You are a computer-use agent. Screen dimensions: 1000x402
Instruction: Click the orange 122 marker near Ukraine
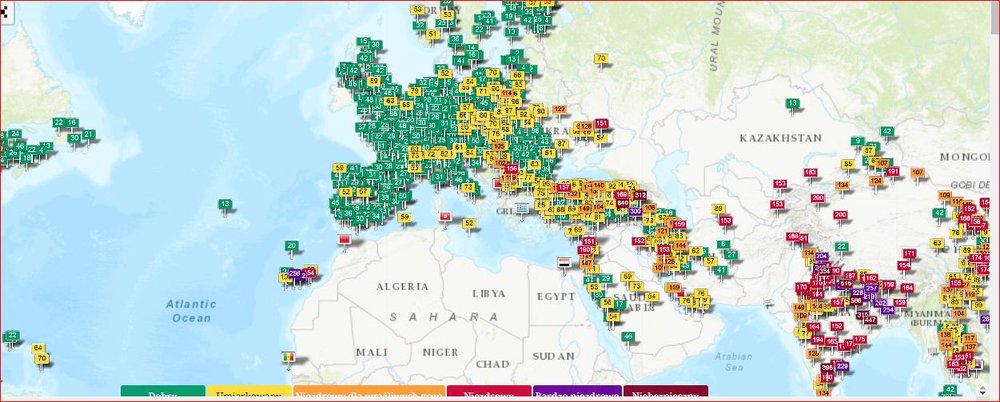tap(559, 109)
